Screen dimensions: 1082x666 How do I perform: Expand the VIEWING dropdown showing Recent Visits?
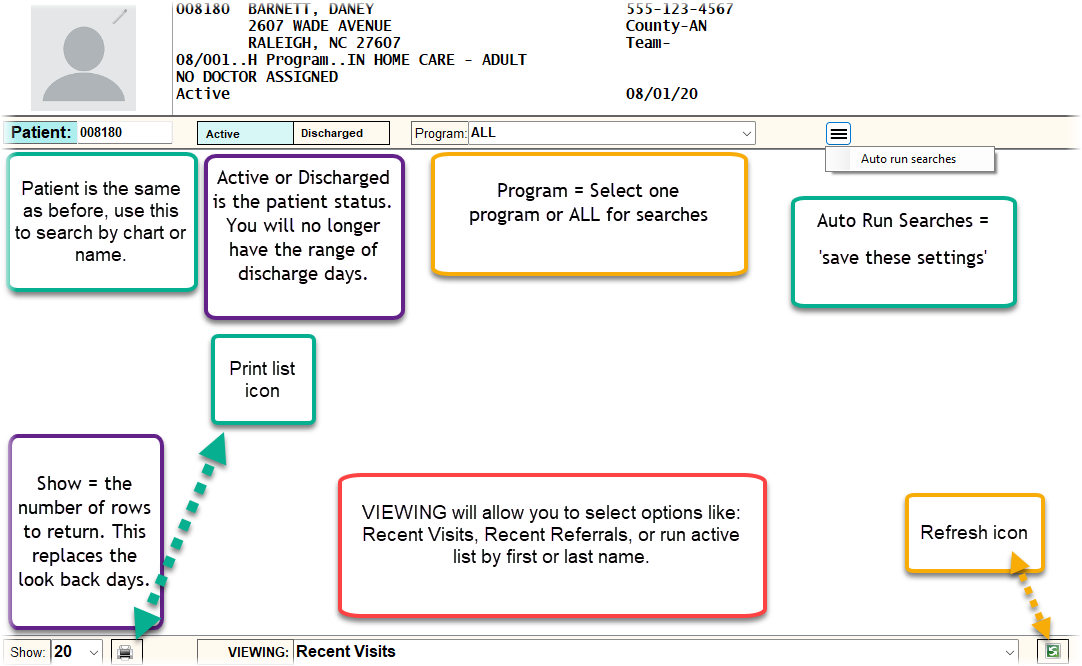[655, 652]
